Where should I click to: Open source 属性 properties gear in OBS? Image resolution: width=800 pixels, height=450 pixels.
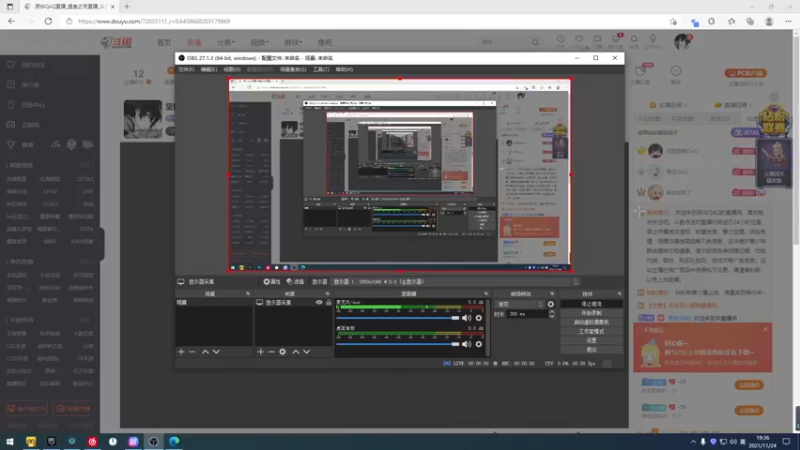(271, 282)
